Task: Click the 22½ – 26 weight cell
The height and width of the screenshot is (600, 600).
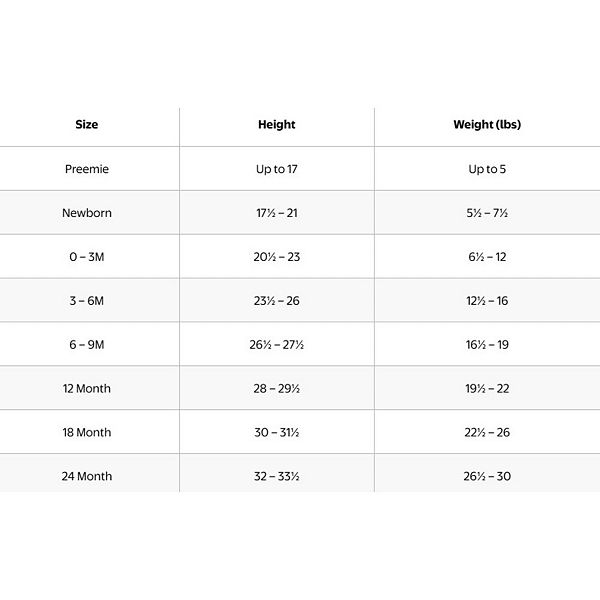Action: point(487,433)
